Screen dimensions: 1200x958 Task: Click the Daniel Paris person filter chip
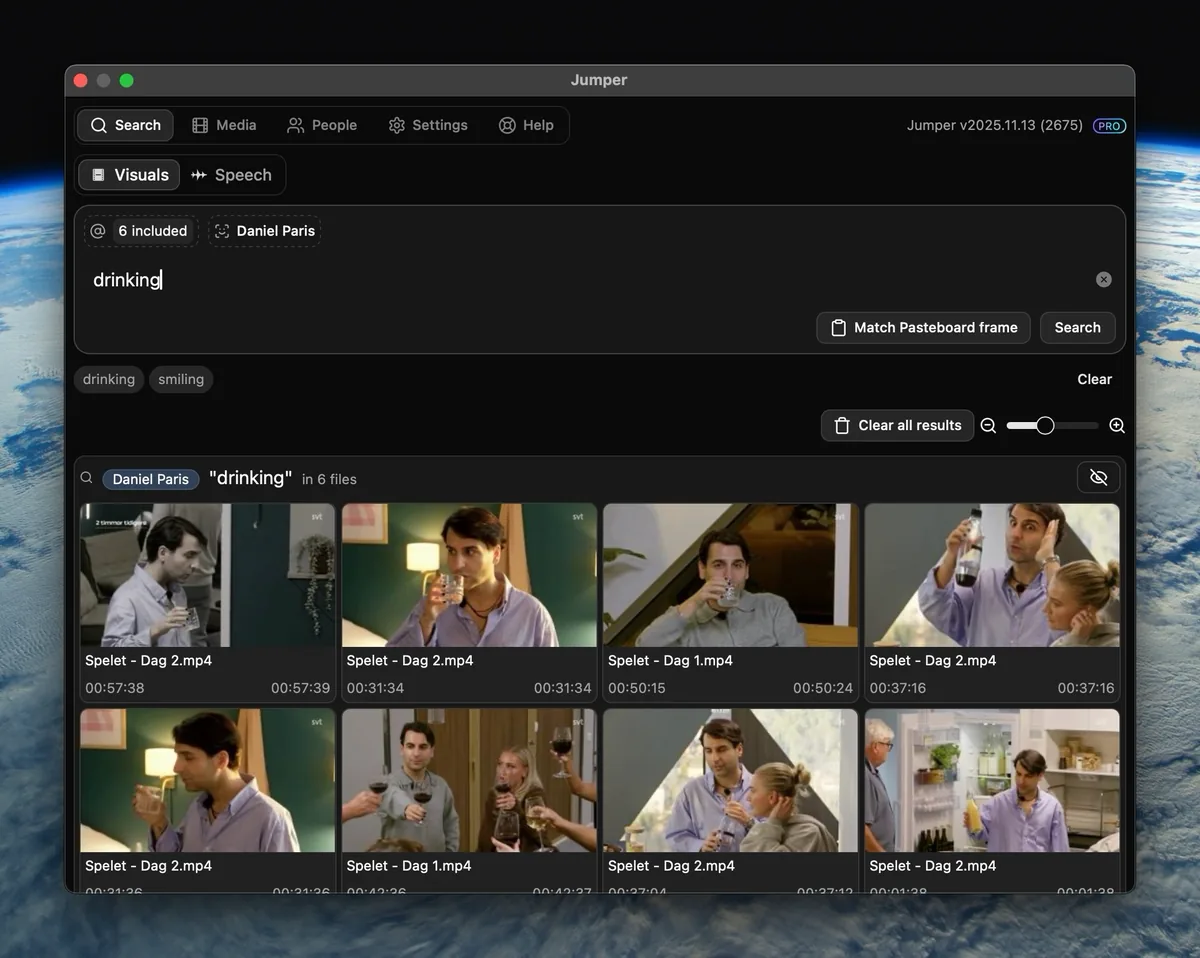pos(265,231)
